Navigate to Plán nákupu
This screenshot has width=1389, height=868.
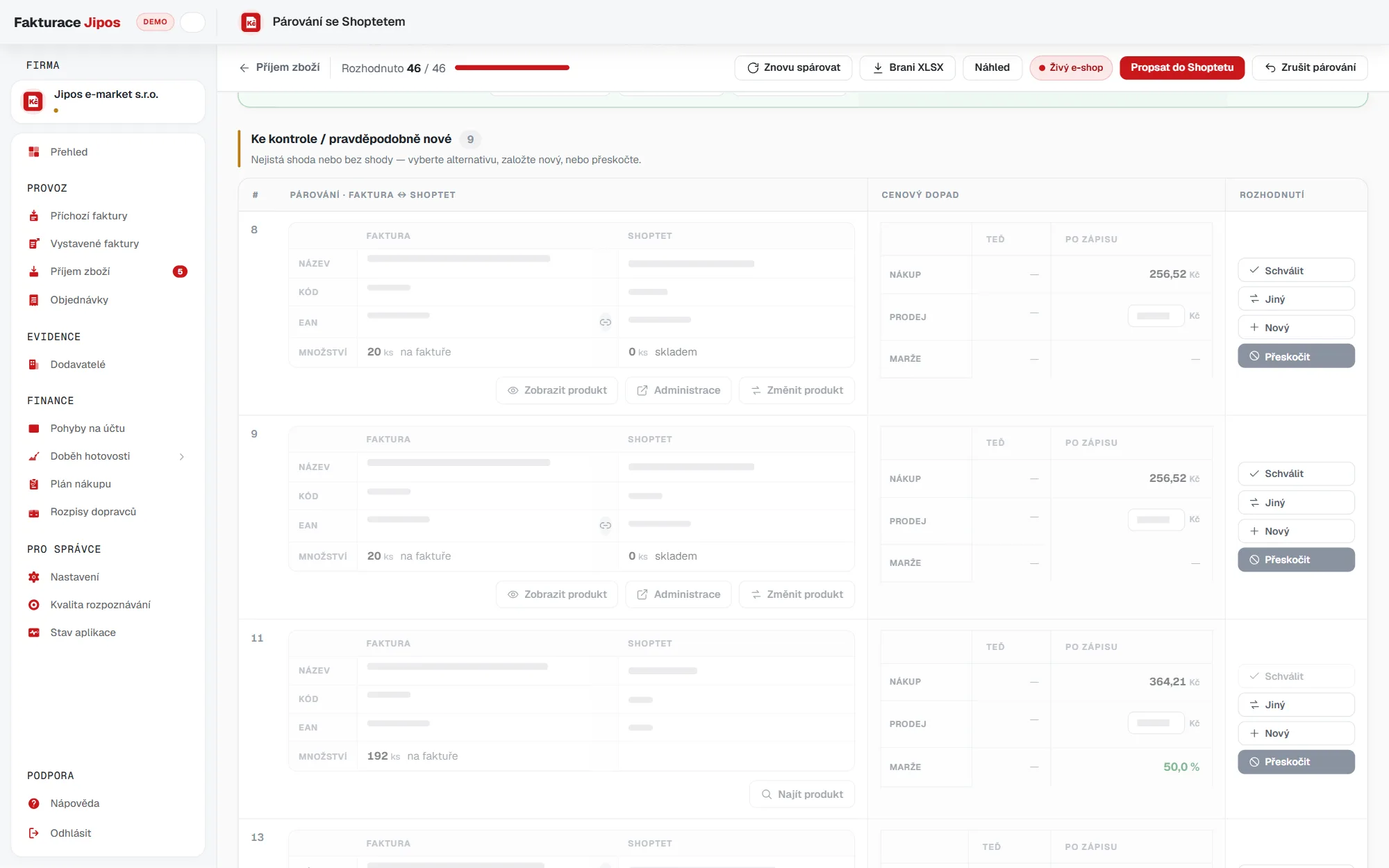[x=108, y=484]
